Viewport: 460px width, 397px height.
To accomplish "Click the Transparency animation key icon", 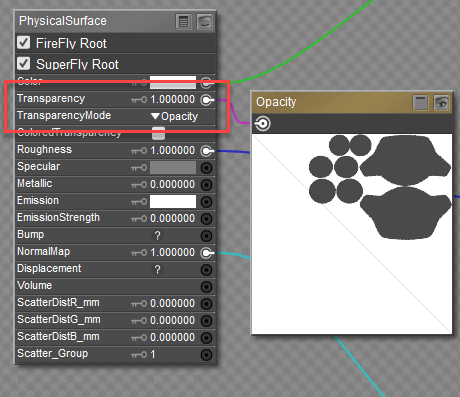I will click(x=139, y=100).
